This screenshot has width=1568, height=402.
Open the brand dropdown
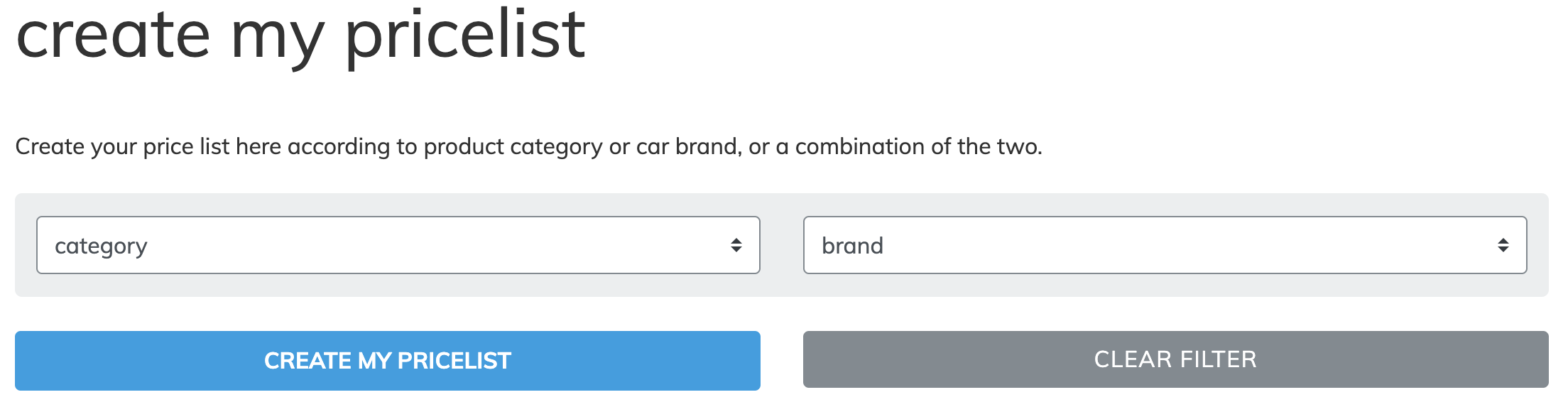(x=1165, y=245)
